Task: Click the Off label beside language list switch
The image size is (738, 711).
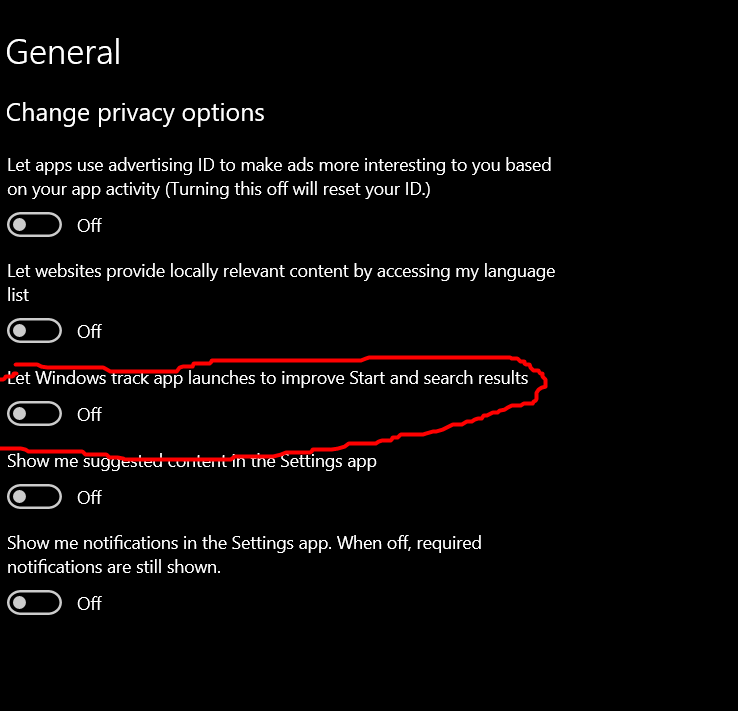Action: coord(89,331)
